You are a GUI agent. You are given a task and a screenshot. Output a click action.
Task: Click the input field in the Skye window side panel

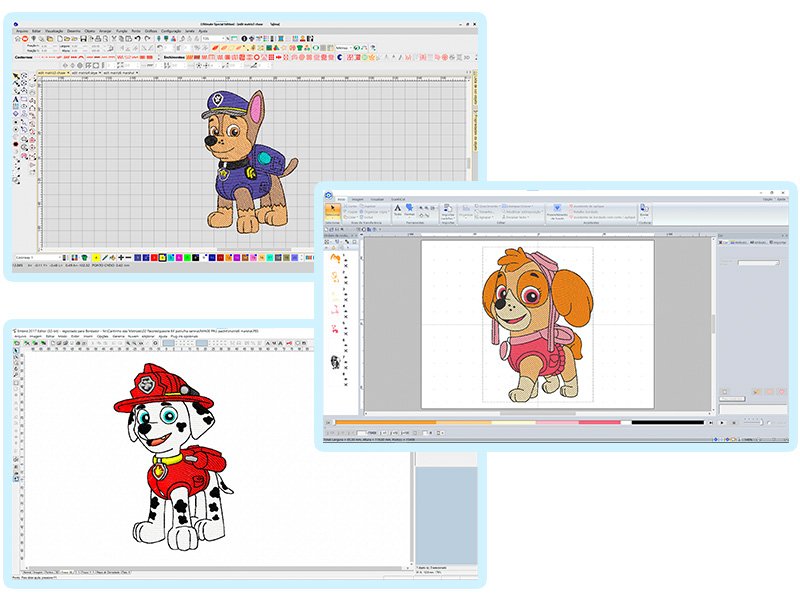click(758, 263)
